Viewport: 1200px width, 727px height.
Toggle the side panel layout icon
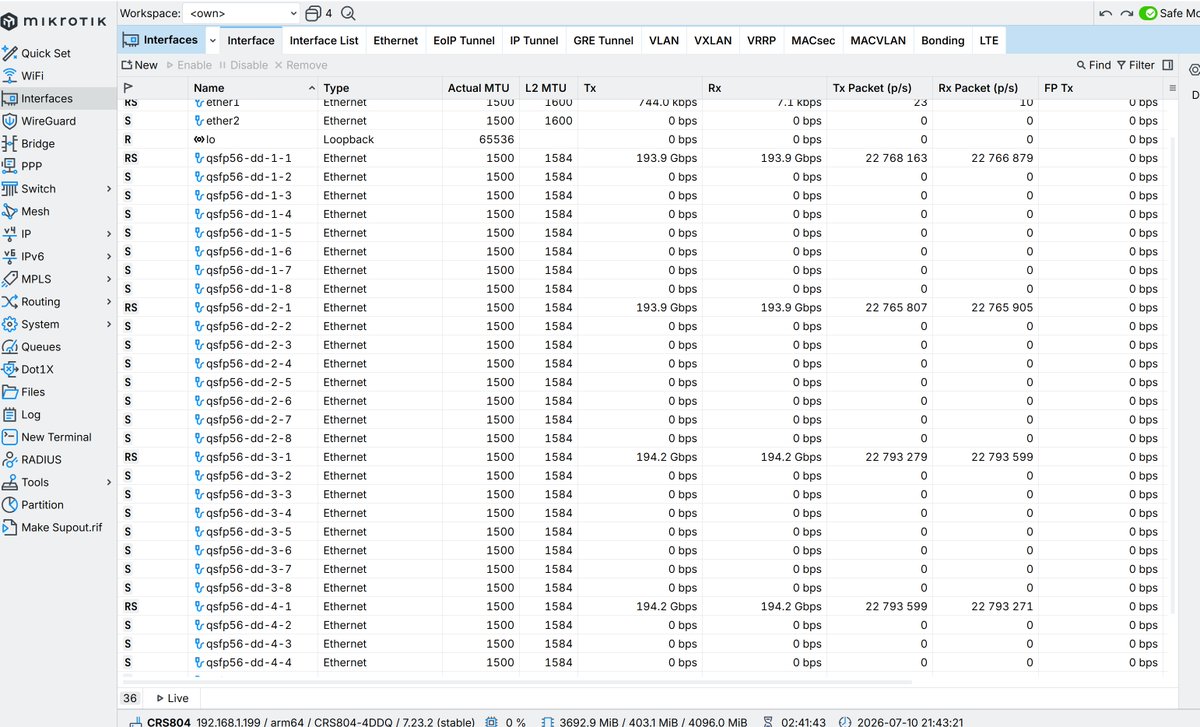pos(1167,65)
